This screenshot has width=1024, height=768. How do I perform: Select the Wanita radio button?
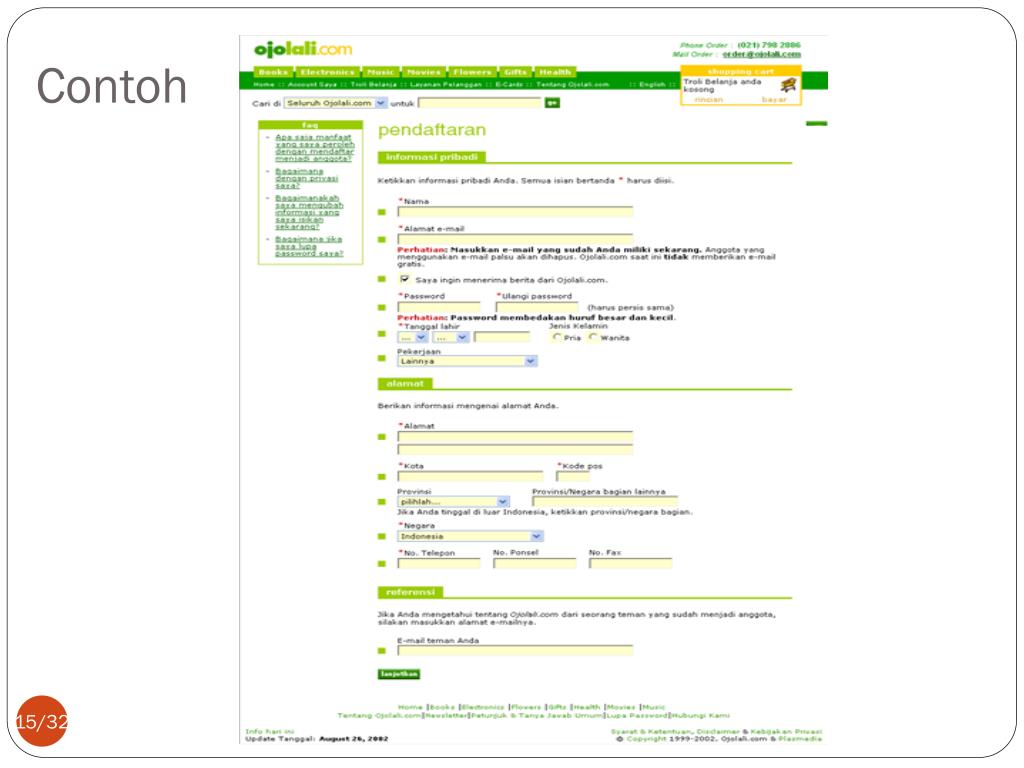pyautogui.click(x=593, y=337)
